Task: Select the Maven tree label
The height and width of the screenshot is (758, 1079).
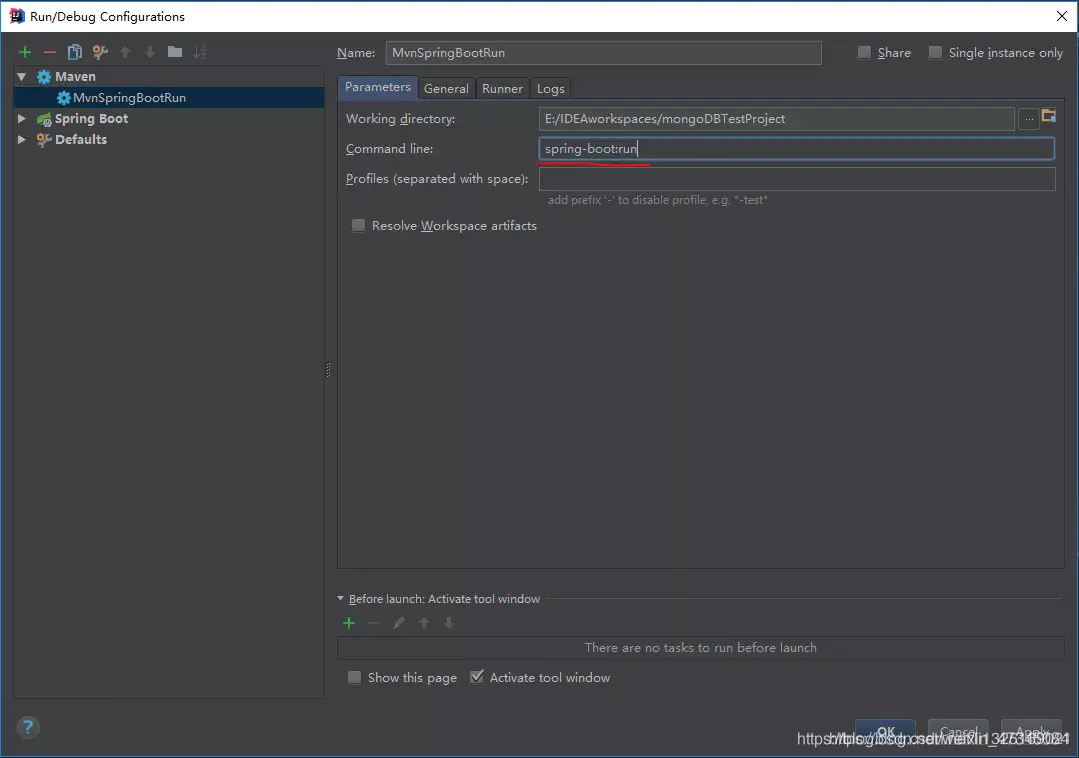Action: point(75,76)
